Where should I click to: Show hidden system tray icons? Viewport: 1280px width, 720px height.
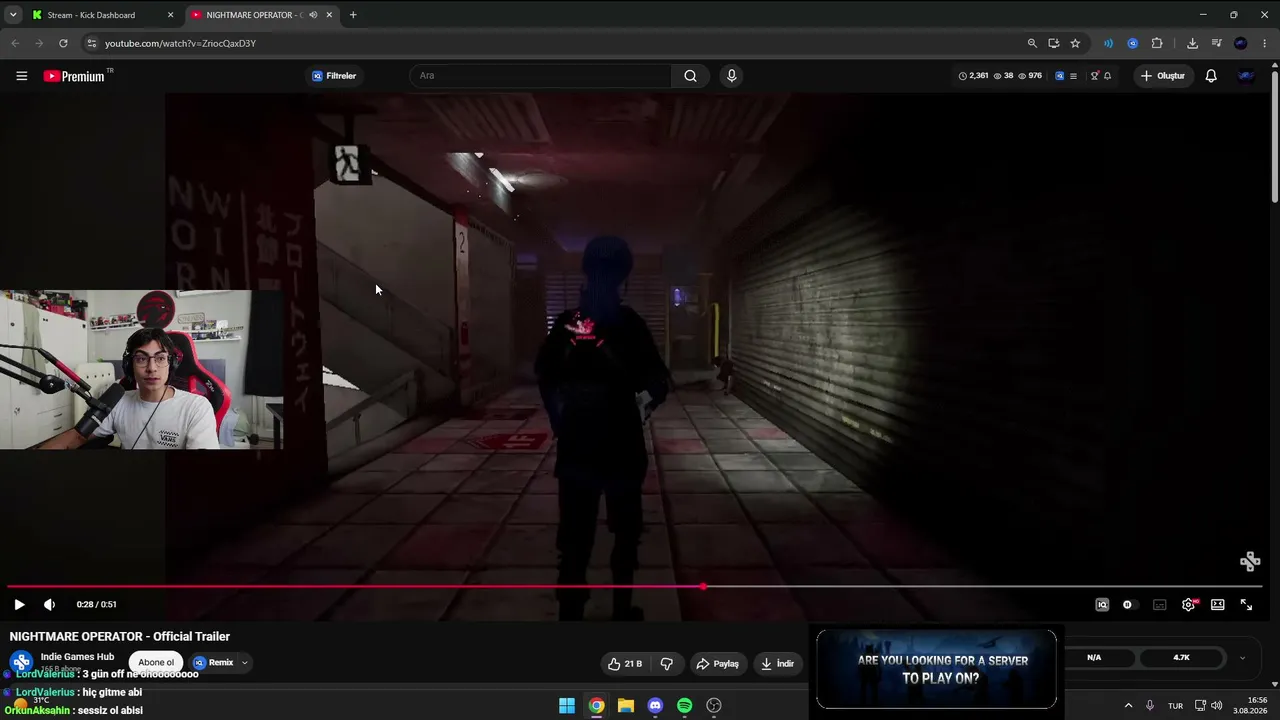(1128, 706)
